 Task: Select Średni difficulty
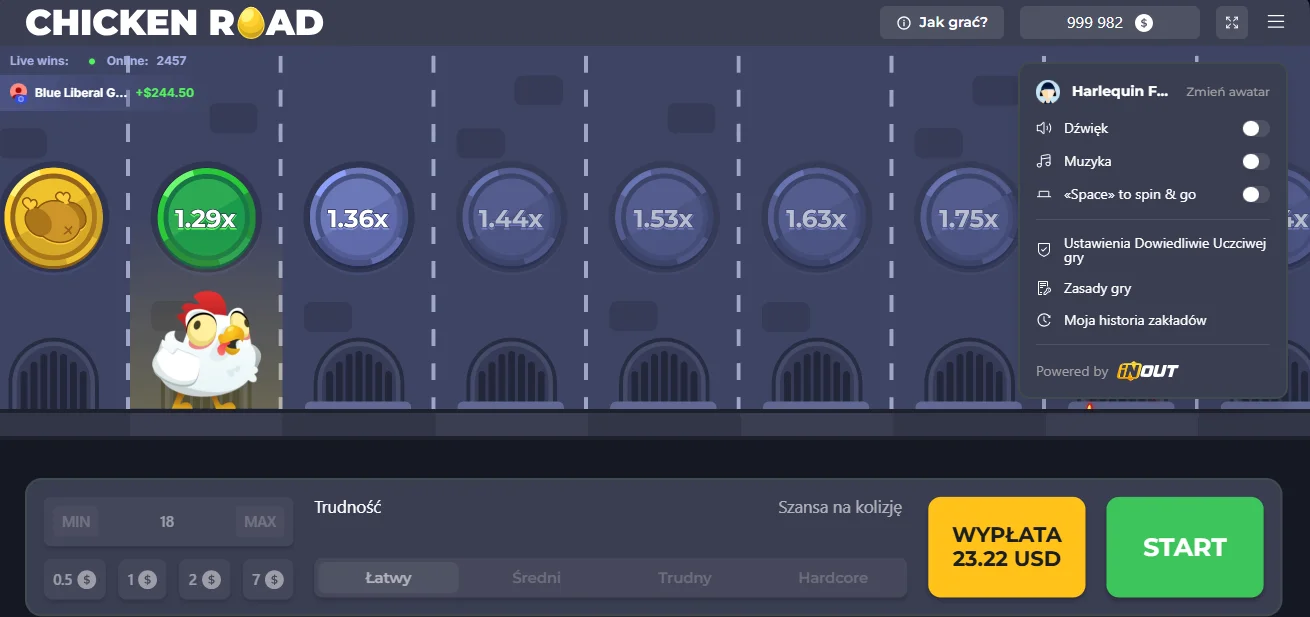pyautogui.click(x=536, y=577)
